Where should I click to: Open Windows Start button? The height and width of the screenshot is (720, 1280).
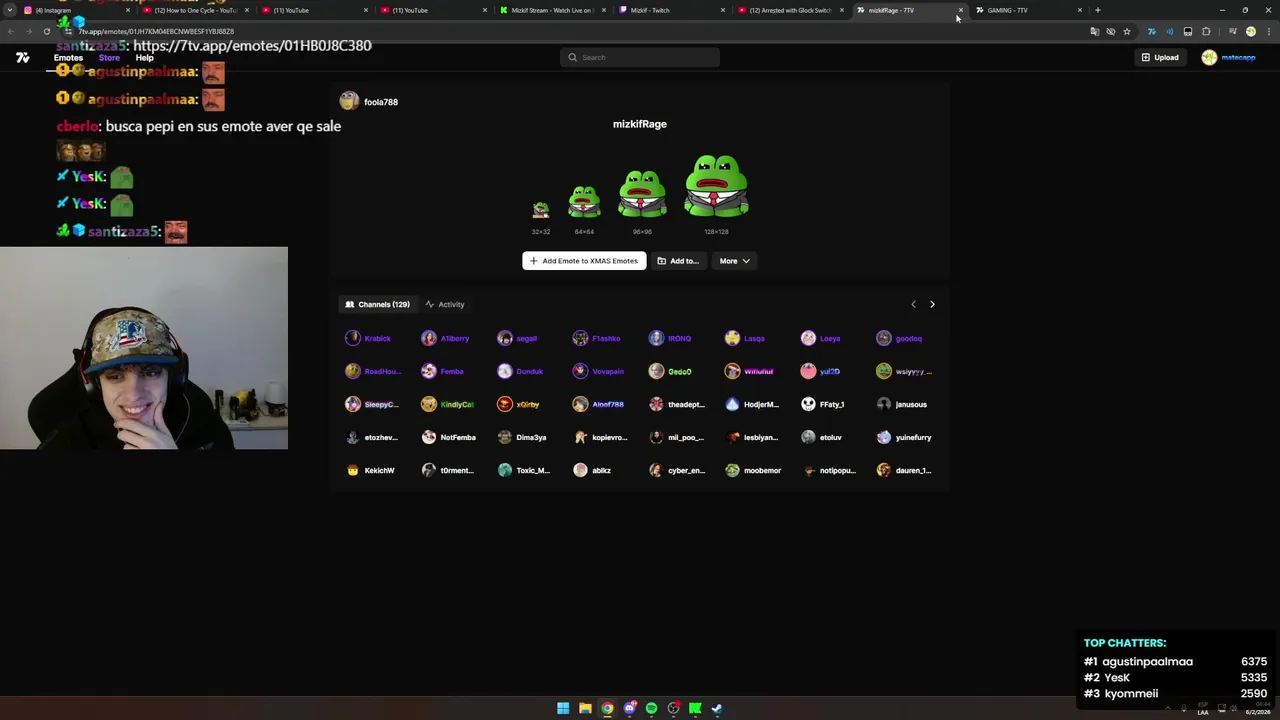tap(563, 708)
